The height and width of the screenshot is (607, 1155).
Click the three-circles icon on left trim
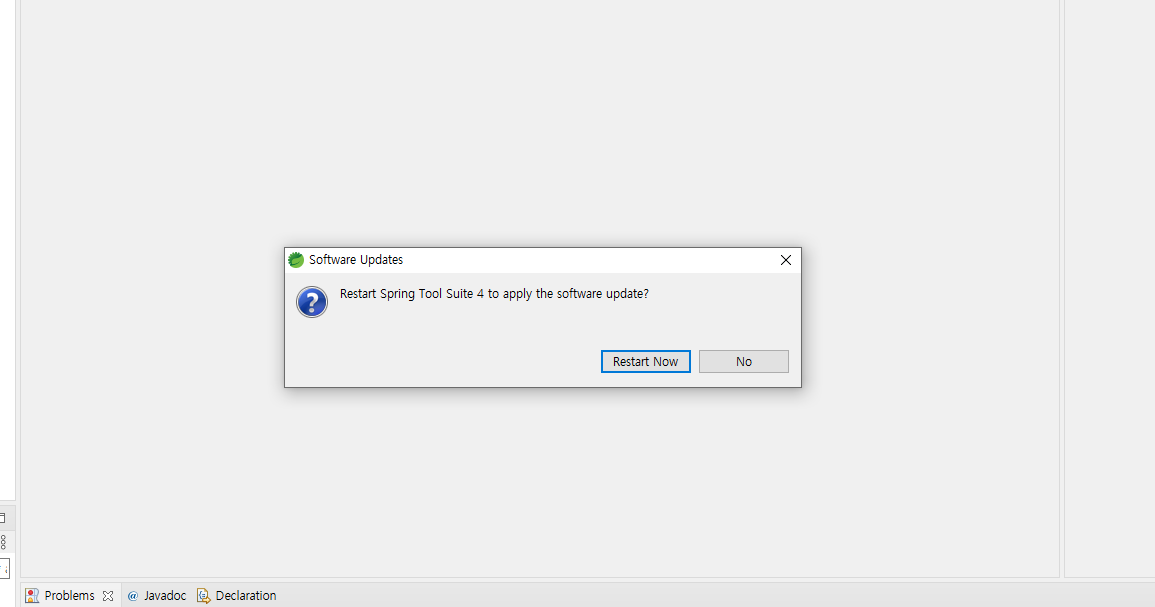3,542
